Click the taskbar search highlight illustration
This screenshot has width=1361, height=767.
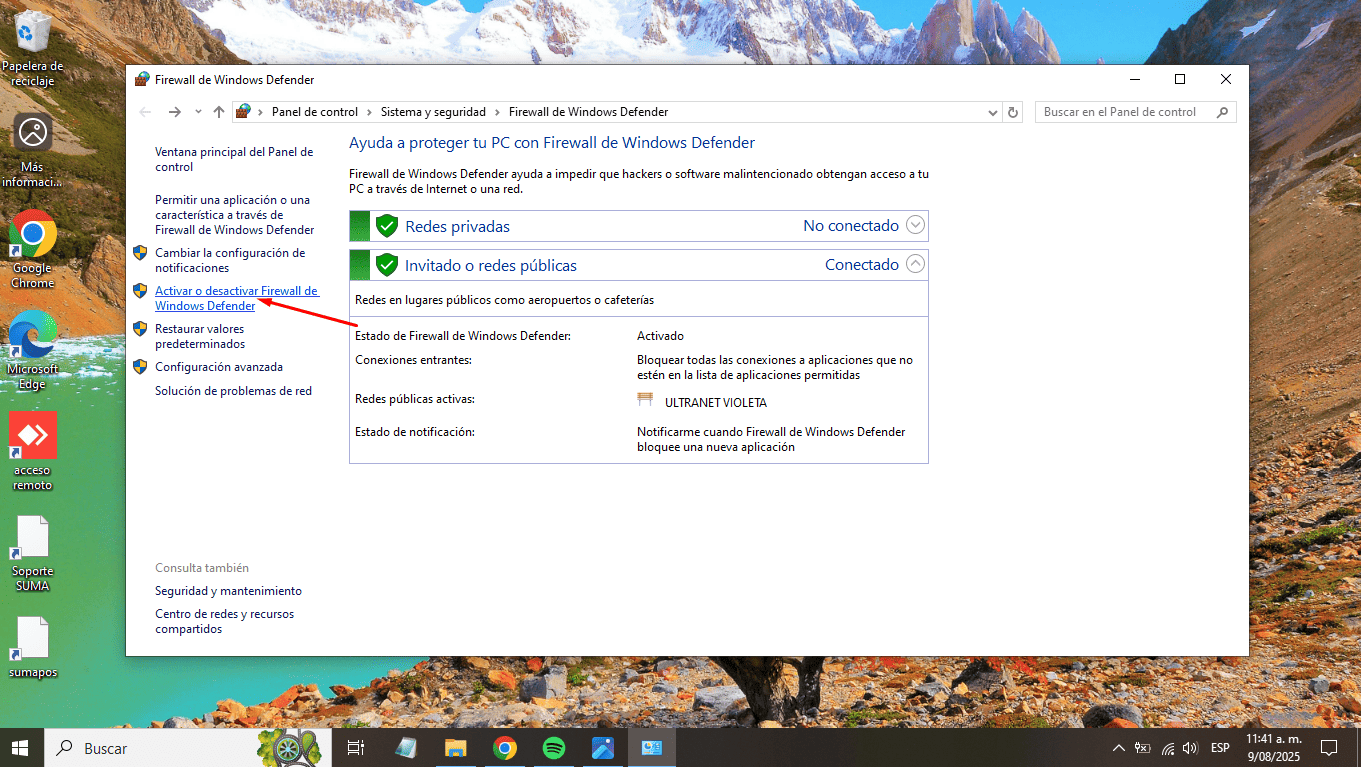click(290, 747)
